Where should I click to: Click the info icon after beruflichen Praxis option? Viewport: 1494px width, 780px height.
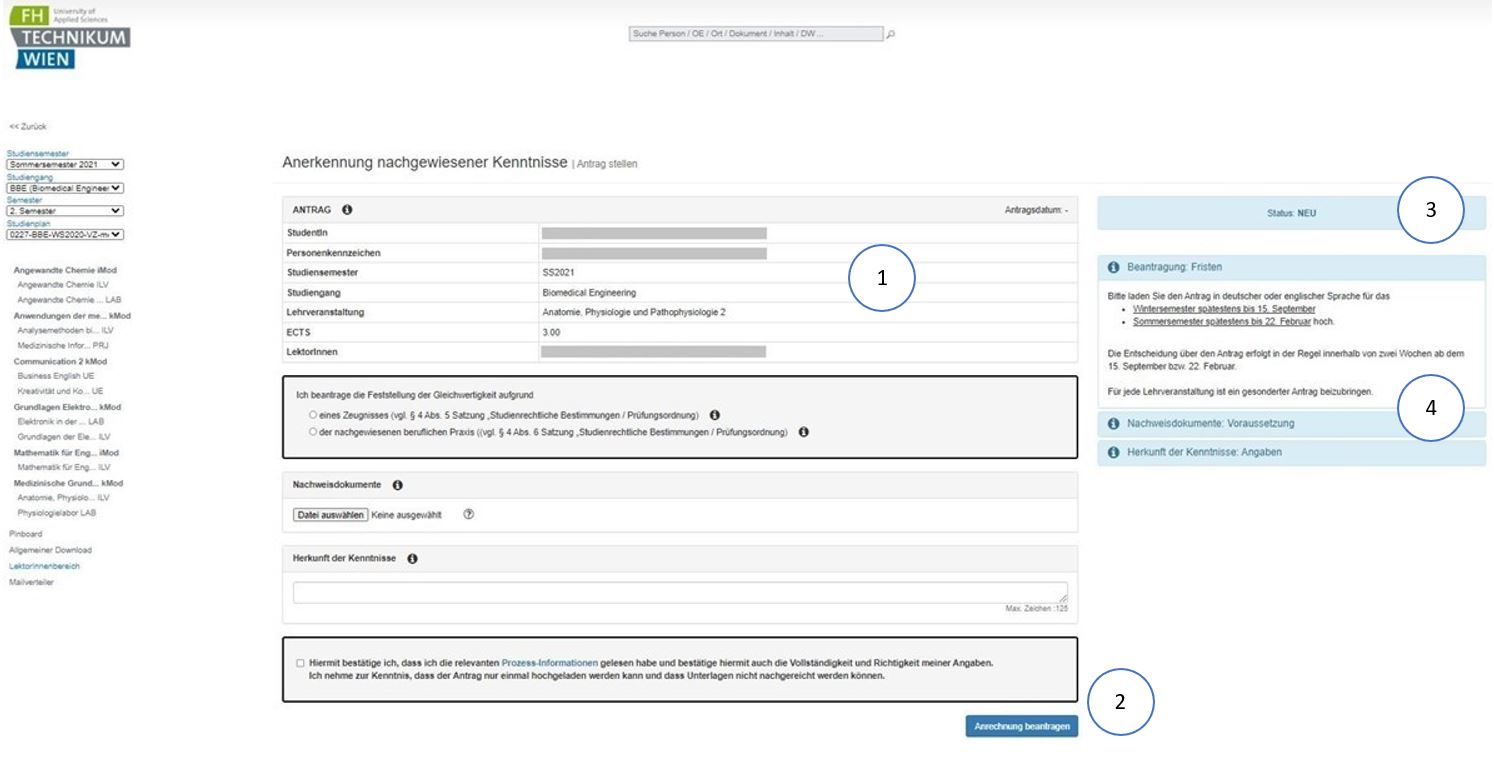(x=803, y=432)
